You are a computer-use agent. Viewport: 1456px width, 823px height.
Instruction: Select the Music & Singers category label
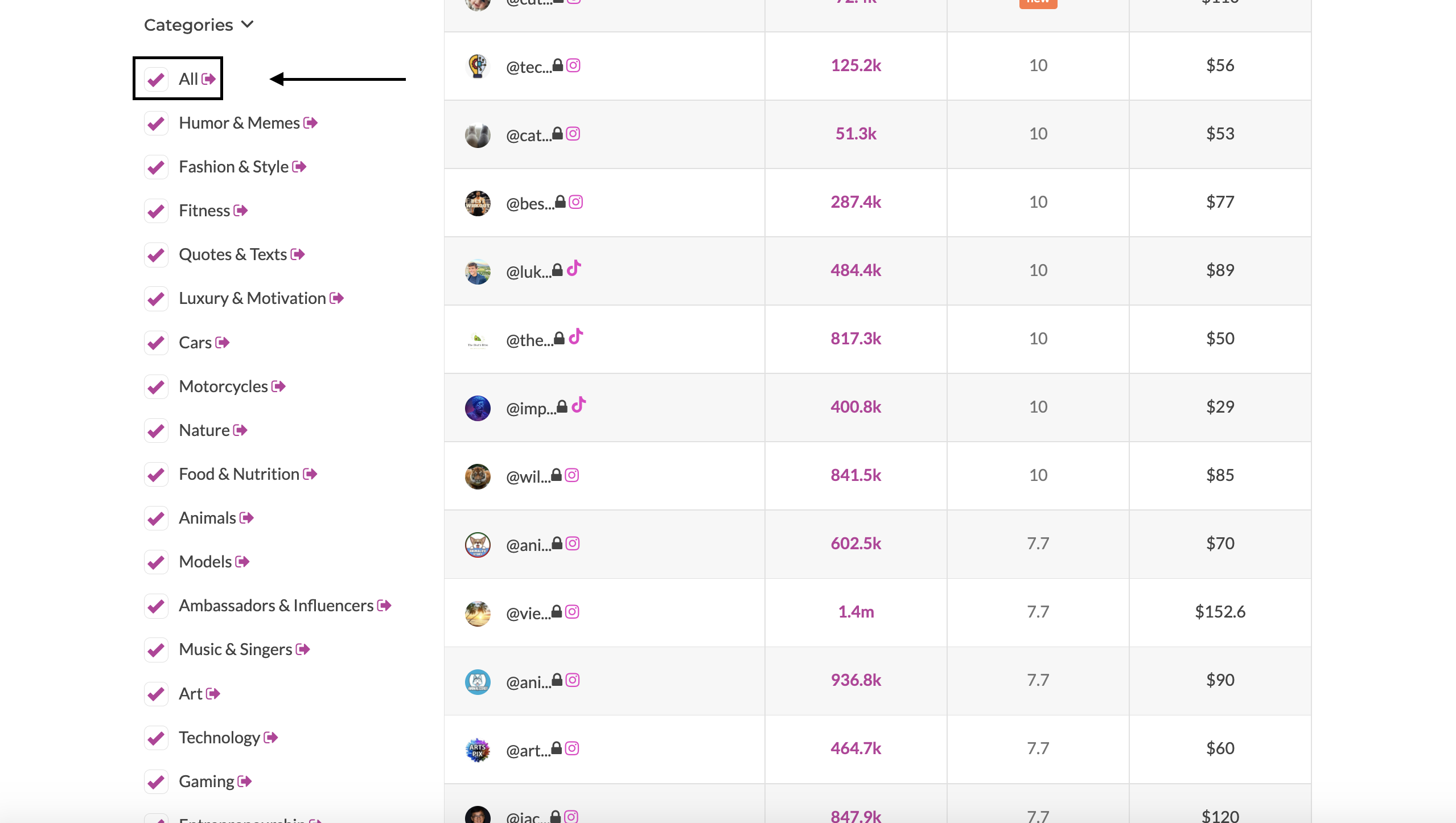[x=235, y=649]
